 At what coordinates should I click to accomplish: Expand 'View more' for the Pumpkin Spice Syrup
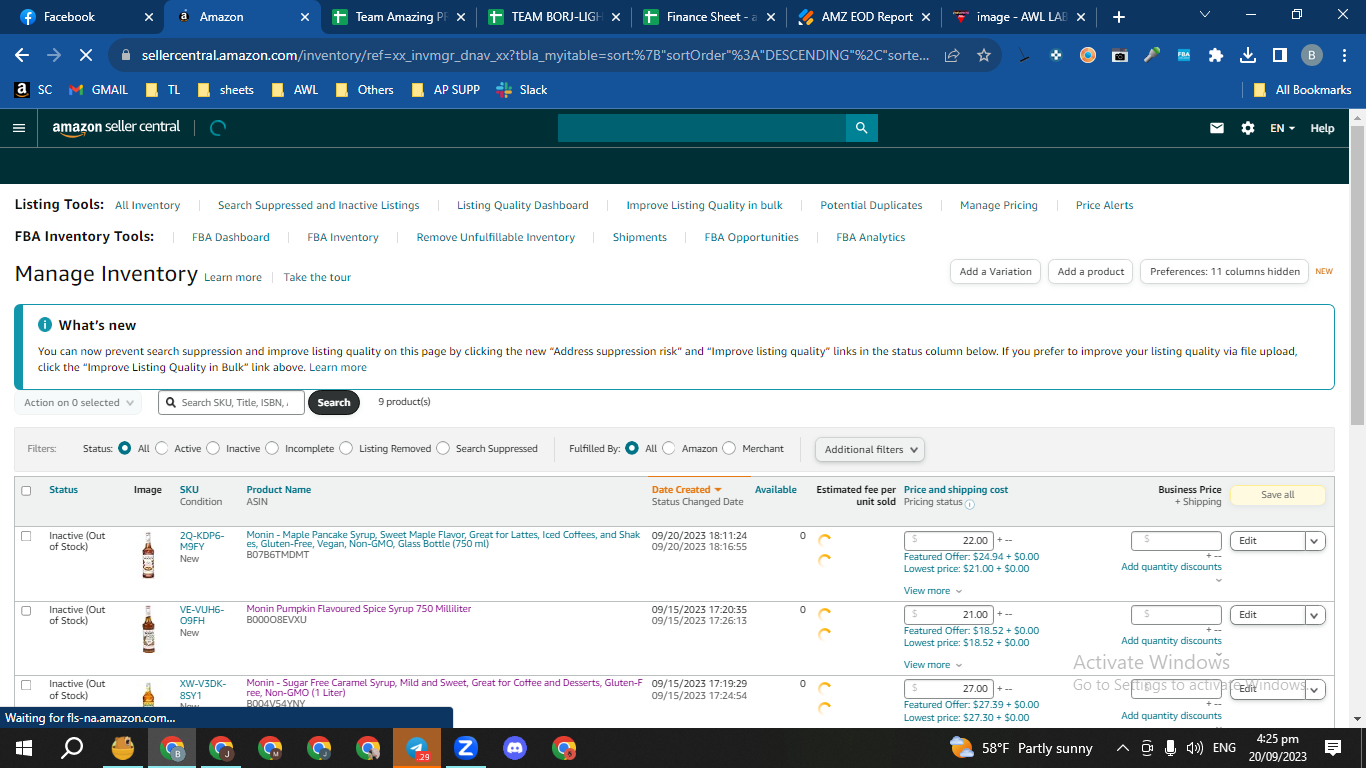coord(932,665)
